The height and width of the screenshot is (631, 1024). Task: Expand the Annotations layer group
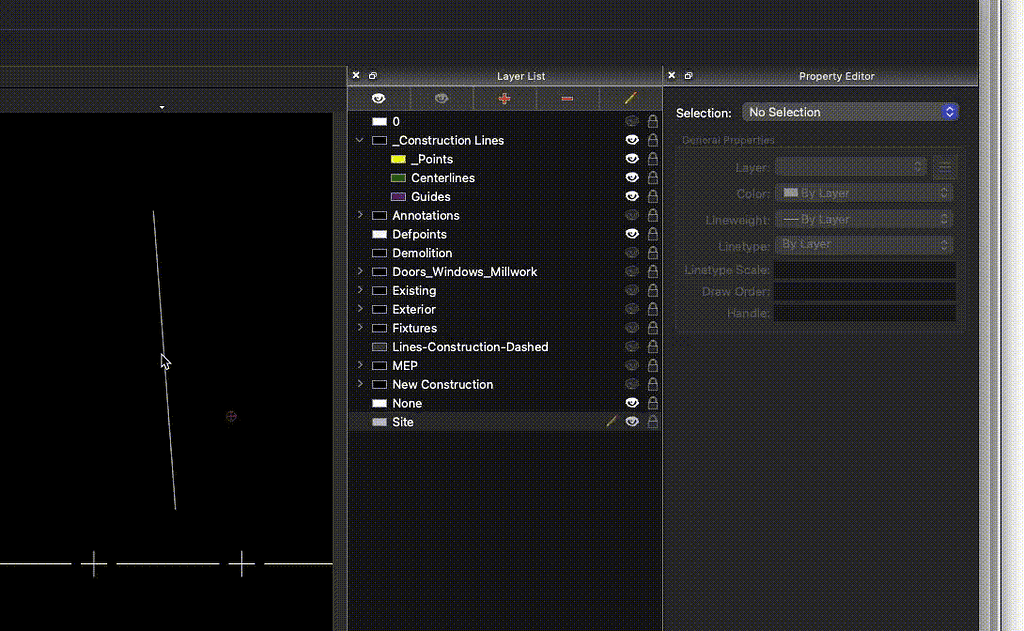tap(360, 215)
